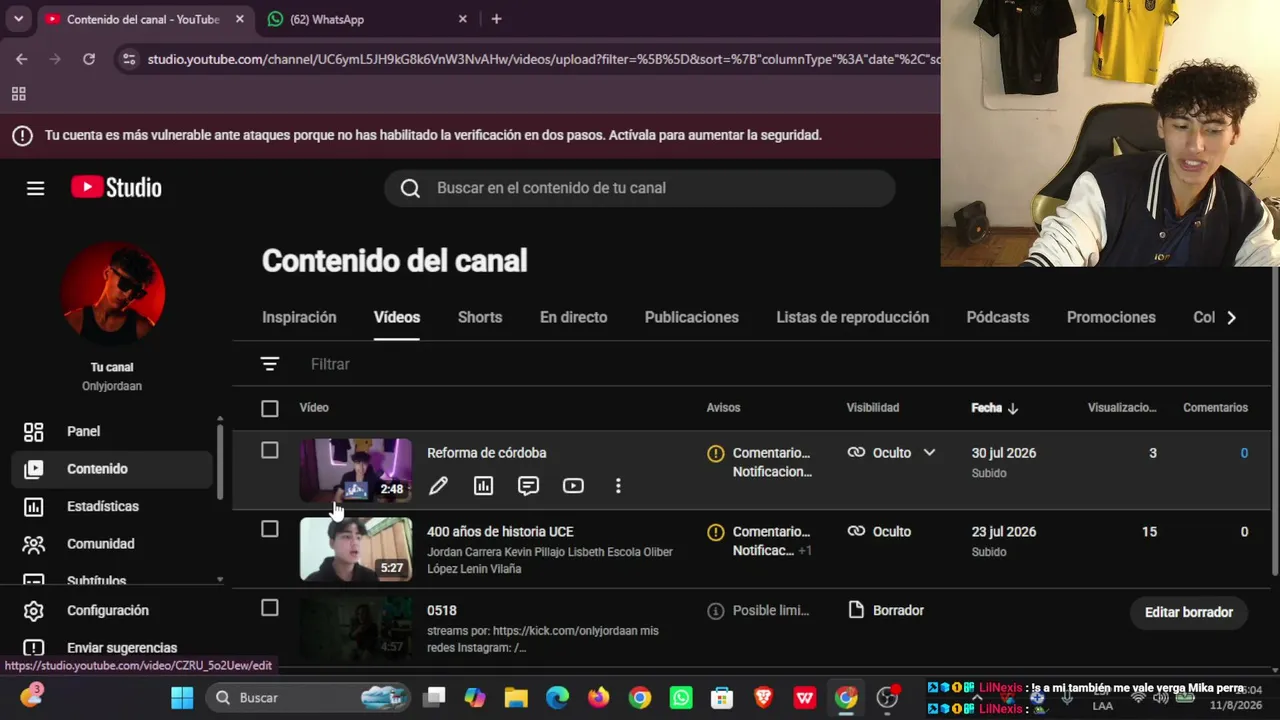Click the comments count for Reforma de córdoba
The height and width of the screenshot is (720, 1280).
tap(1244, 453)
